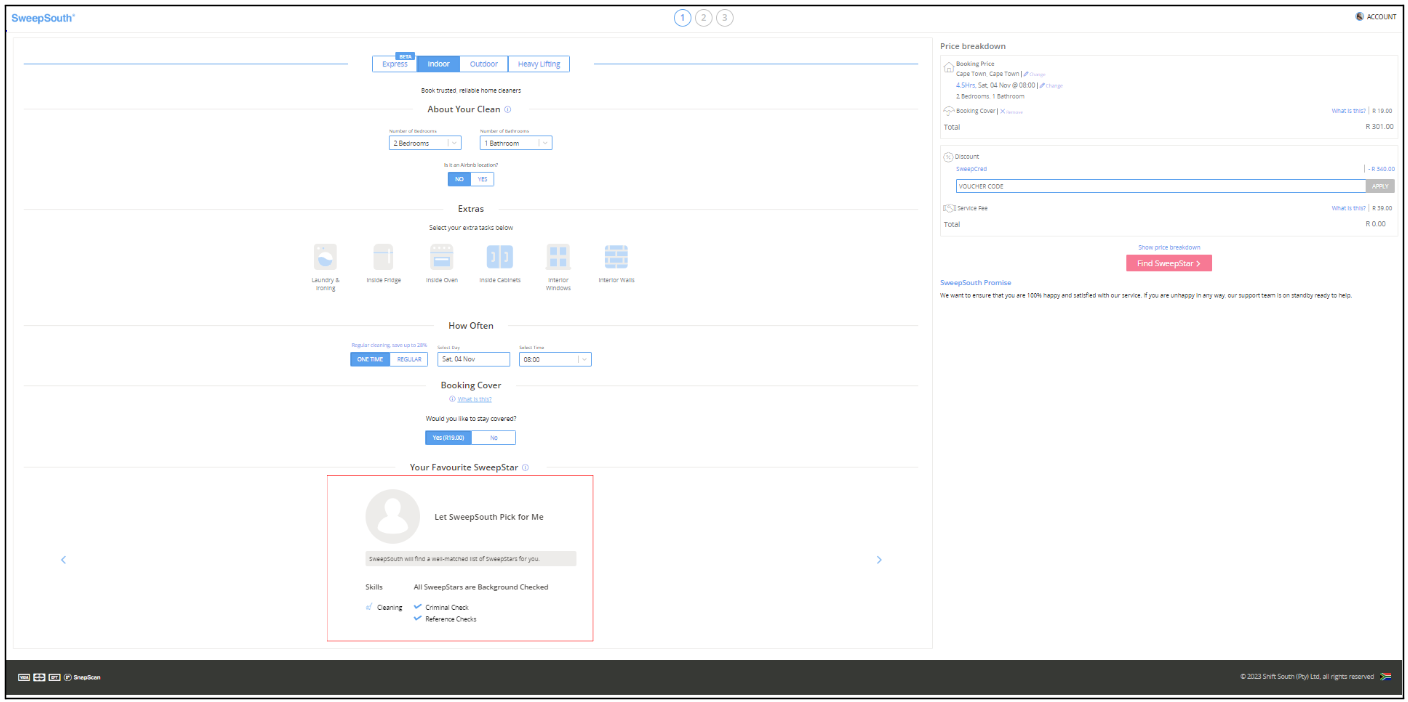Click the About Your Clean info icon
The height and width of the screenshot is (702, 1408).
tap(508, 110)
